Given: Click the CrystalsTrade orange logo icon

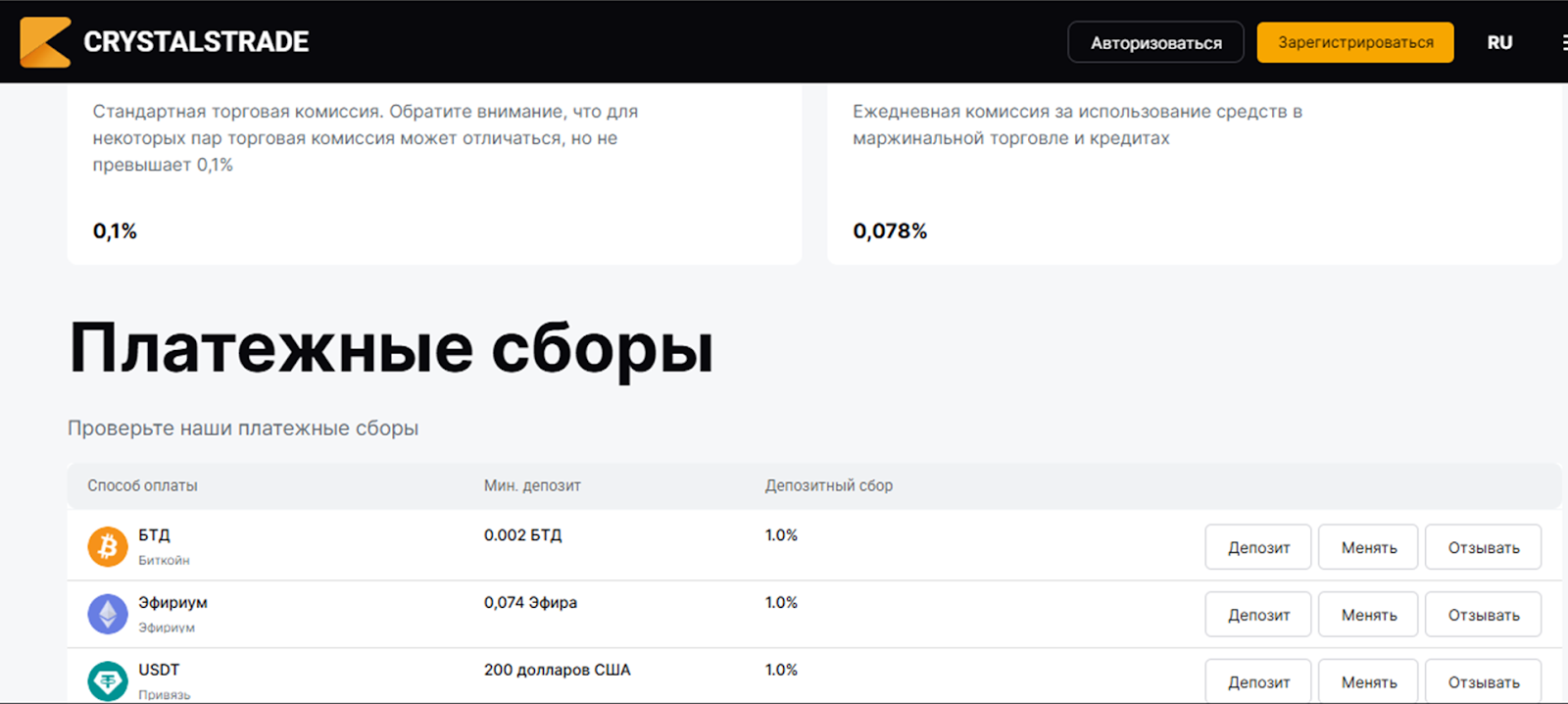Looking at the screenshot, I should pos(45,42).
